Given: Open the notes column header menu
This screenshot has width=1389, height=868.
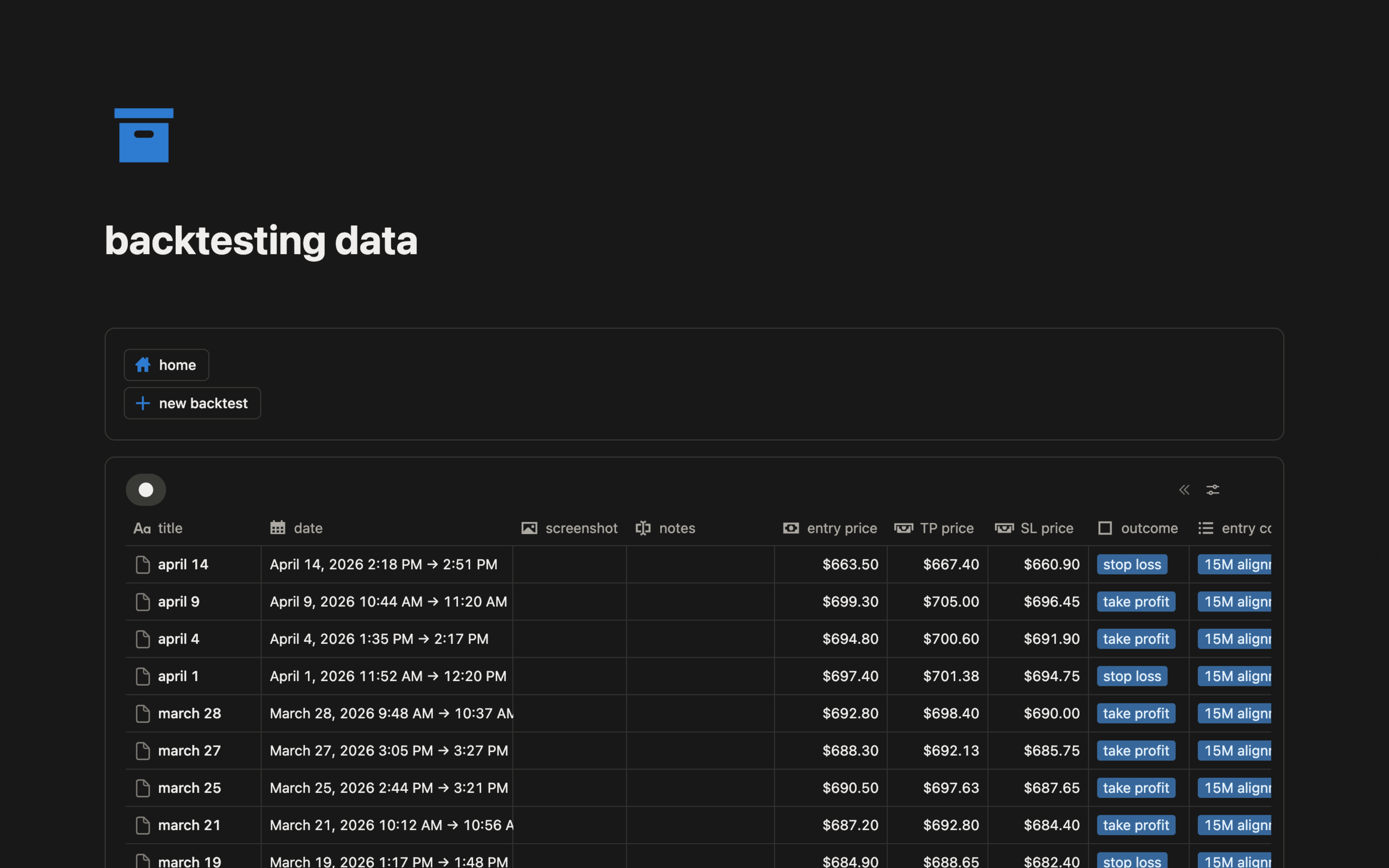Looking at the screenshot, I should tap(700, 528).
